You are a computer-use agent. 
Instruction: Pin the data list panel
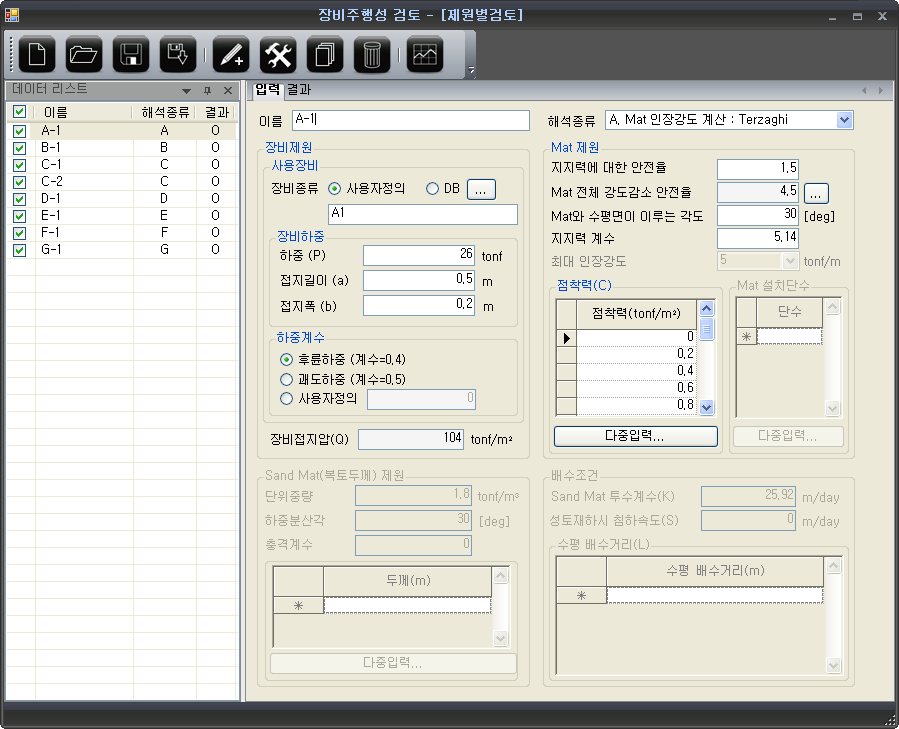[208, 91]
